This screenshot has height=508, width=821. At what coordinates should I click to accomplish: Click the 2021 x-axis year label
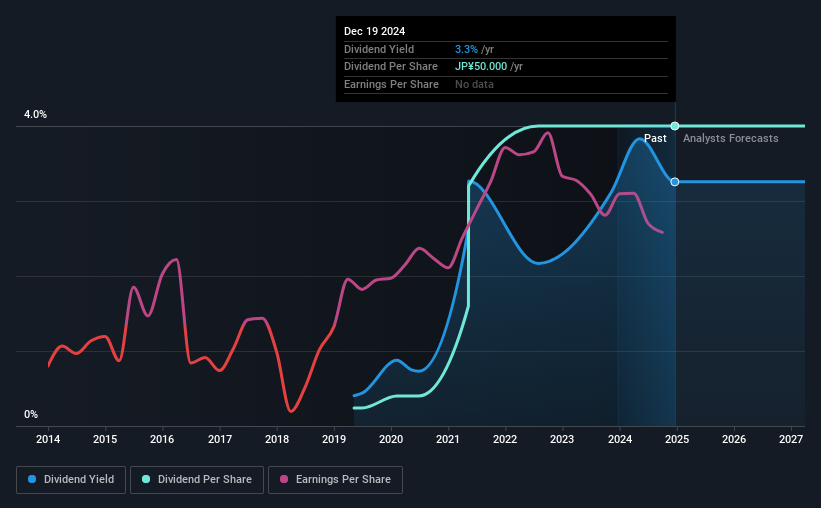point(448,439)
